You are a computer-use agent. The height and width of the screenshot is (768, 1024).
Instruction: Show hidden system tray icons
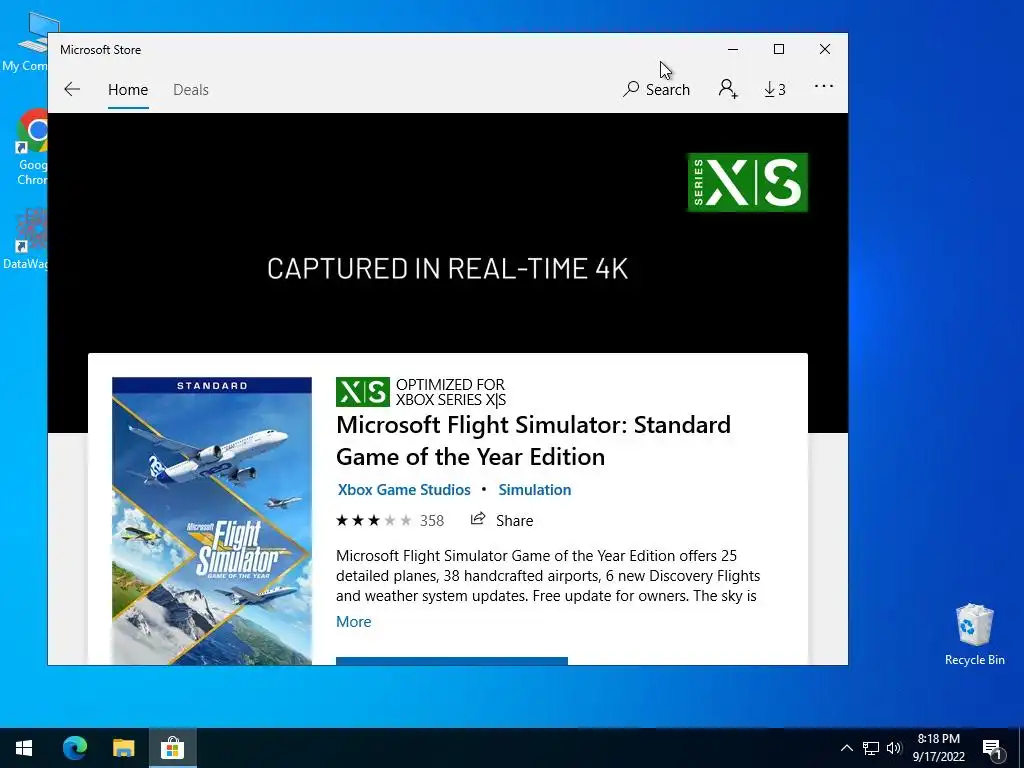[x=846, y=748]
